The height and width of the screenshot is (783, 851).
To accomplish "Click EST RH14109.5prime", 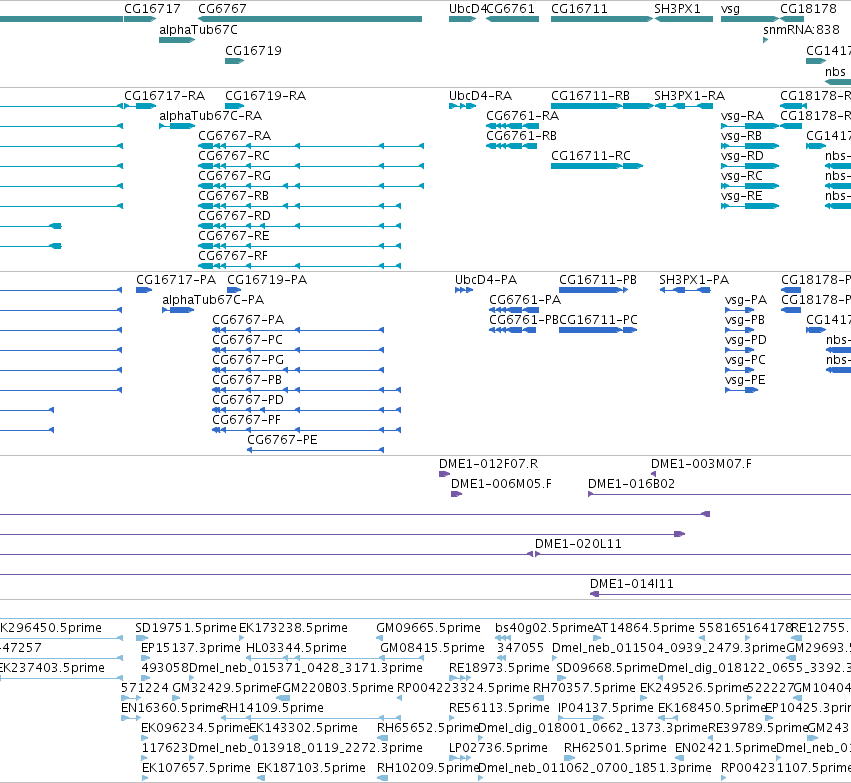I will [272, 708].
